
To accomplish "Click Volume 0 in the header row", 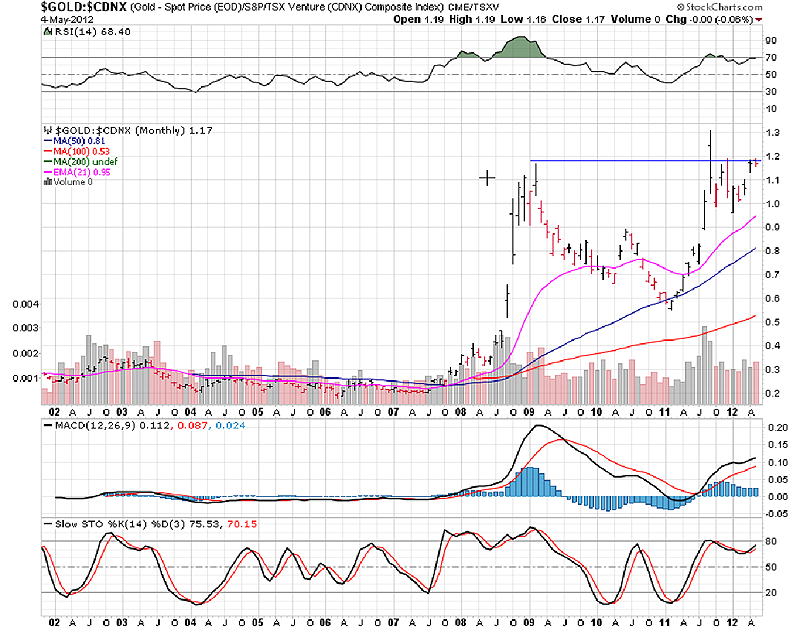I will point(635,19).
